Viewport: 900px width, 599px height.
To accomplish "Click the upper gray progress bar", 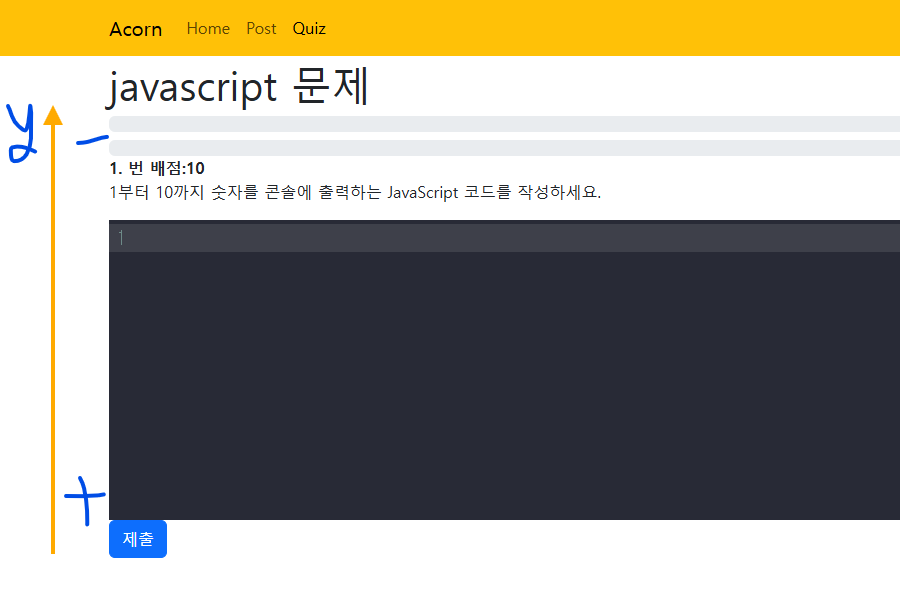I will tap(505, 124).
